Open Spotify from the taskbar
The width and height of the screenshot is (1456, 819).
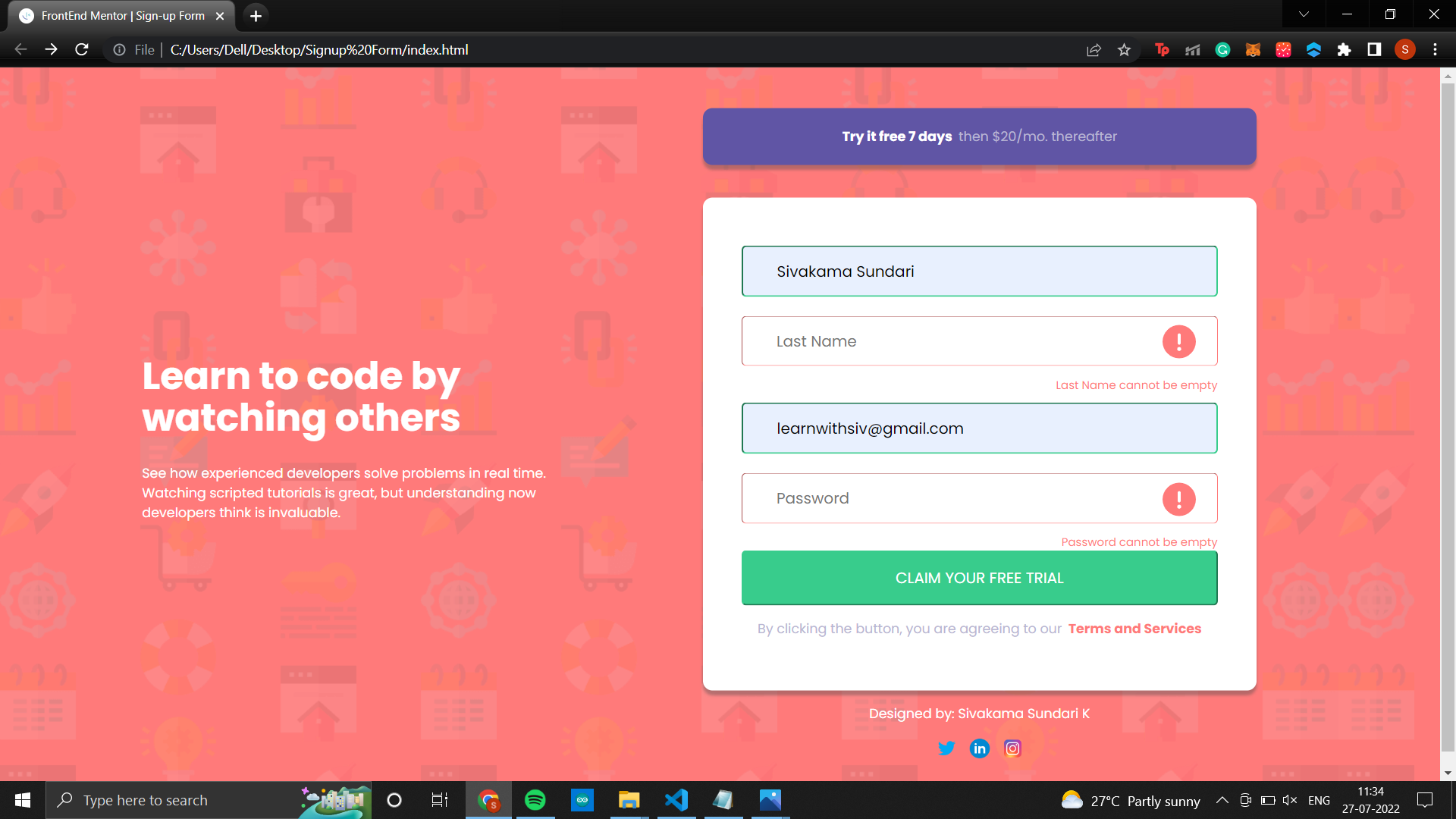pos(535,800)
